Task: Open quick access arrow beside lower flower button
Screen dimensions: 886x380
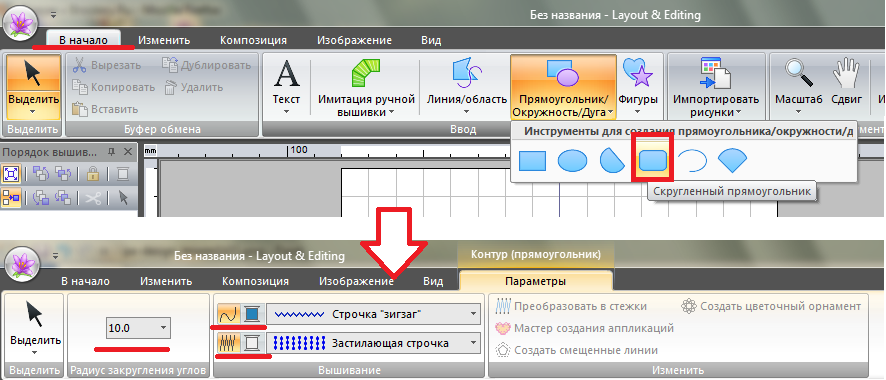Action: pyautogui.click(x=54, y=255)
